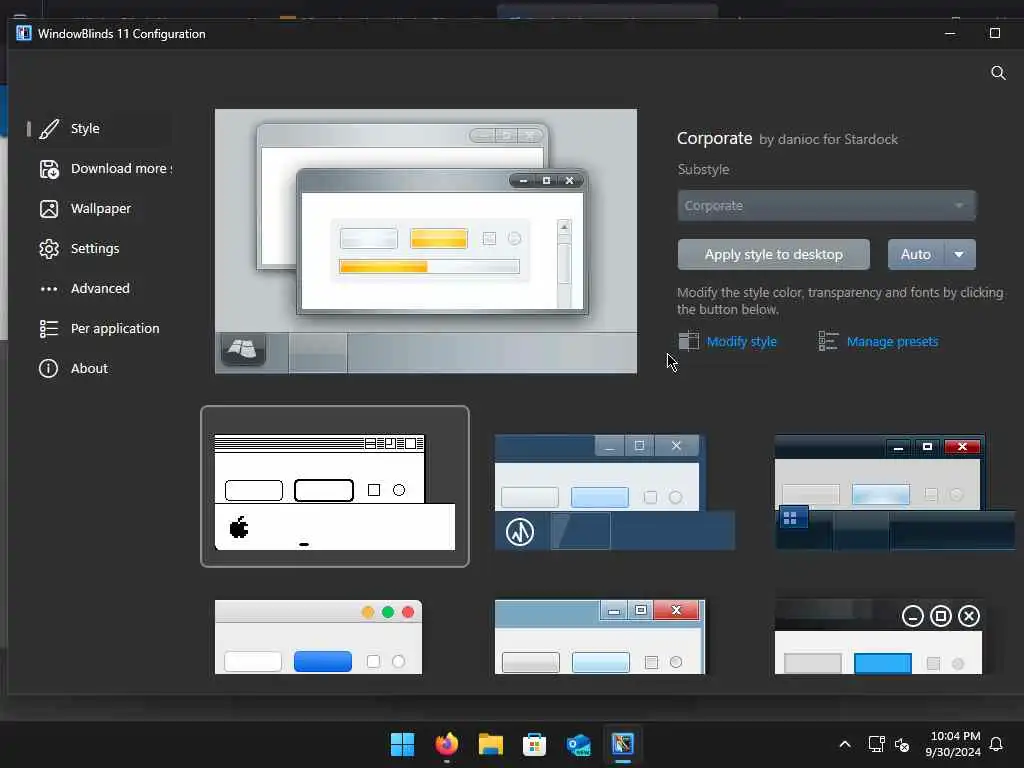The height and width of the screenshot is (768, 1024).
Task: Click the Corporate style title text
Action: [714, 138]
